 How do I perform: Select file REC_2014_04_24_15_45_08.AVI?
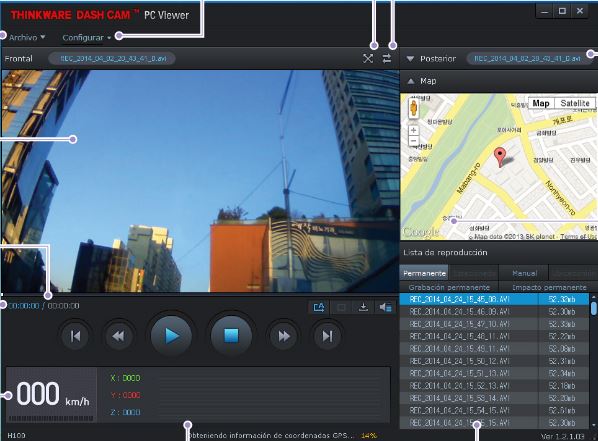coord(494,299)
